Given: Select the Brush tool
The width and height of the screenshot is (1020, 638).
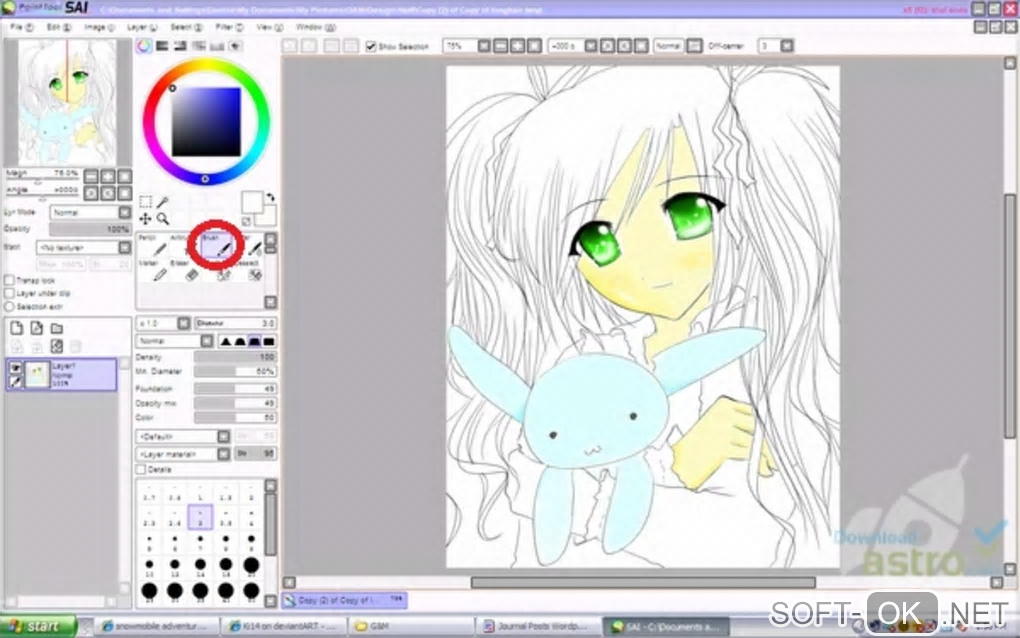Looking at the screenshot, I should (x=217, y=246).
